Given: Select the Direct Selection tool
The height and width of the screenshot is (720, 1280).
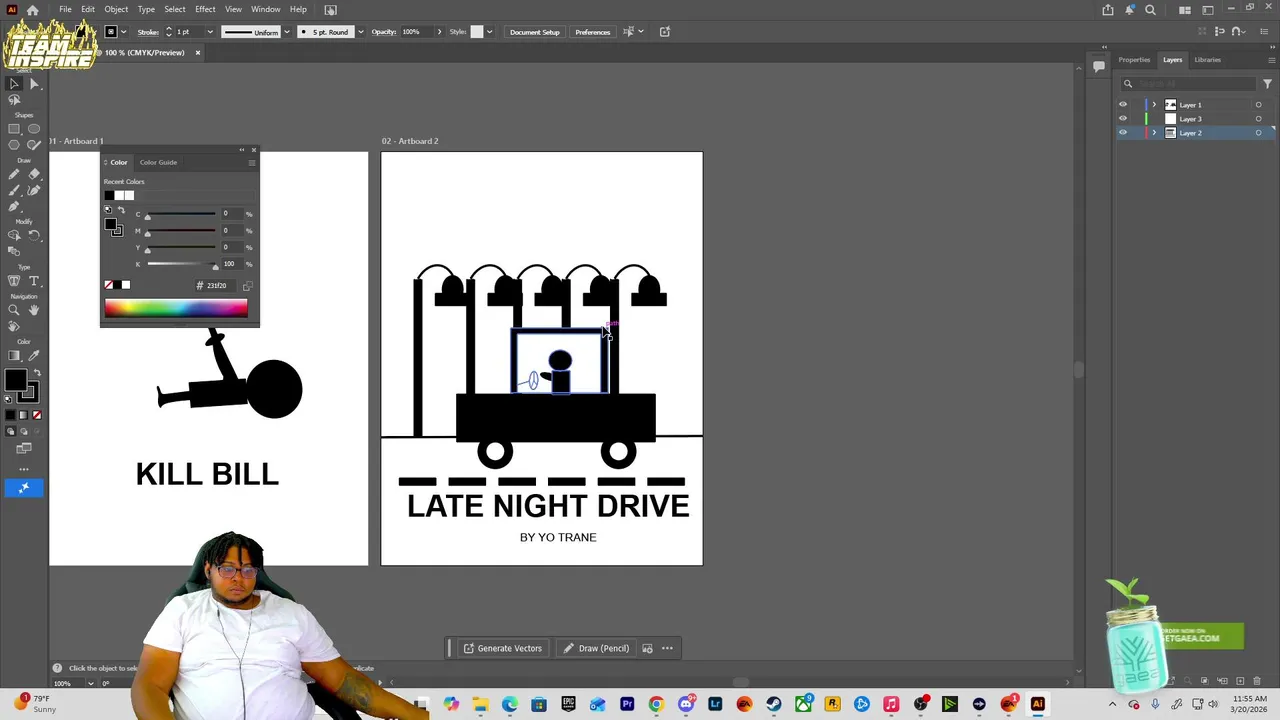Looking at the screenshot, I should point(34,84).
